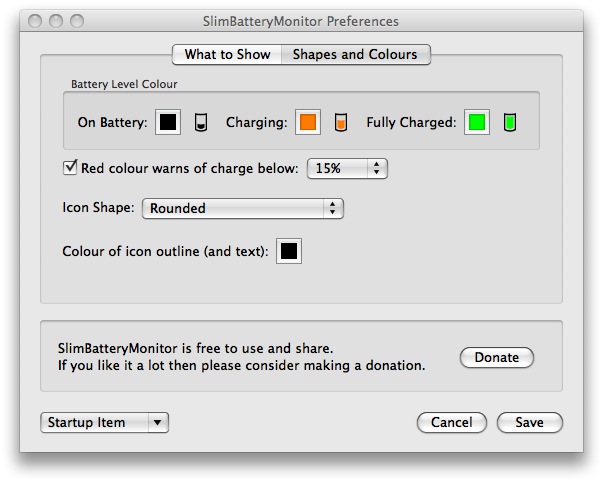Minimize the preferences window
603x482 pixels.
56,21
